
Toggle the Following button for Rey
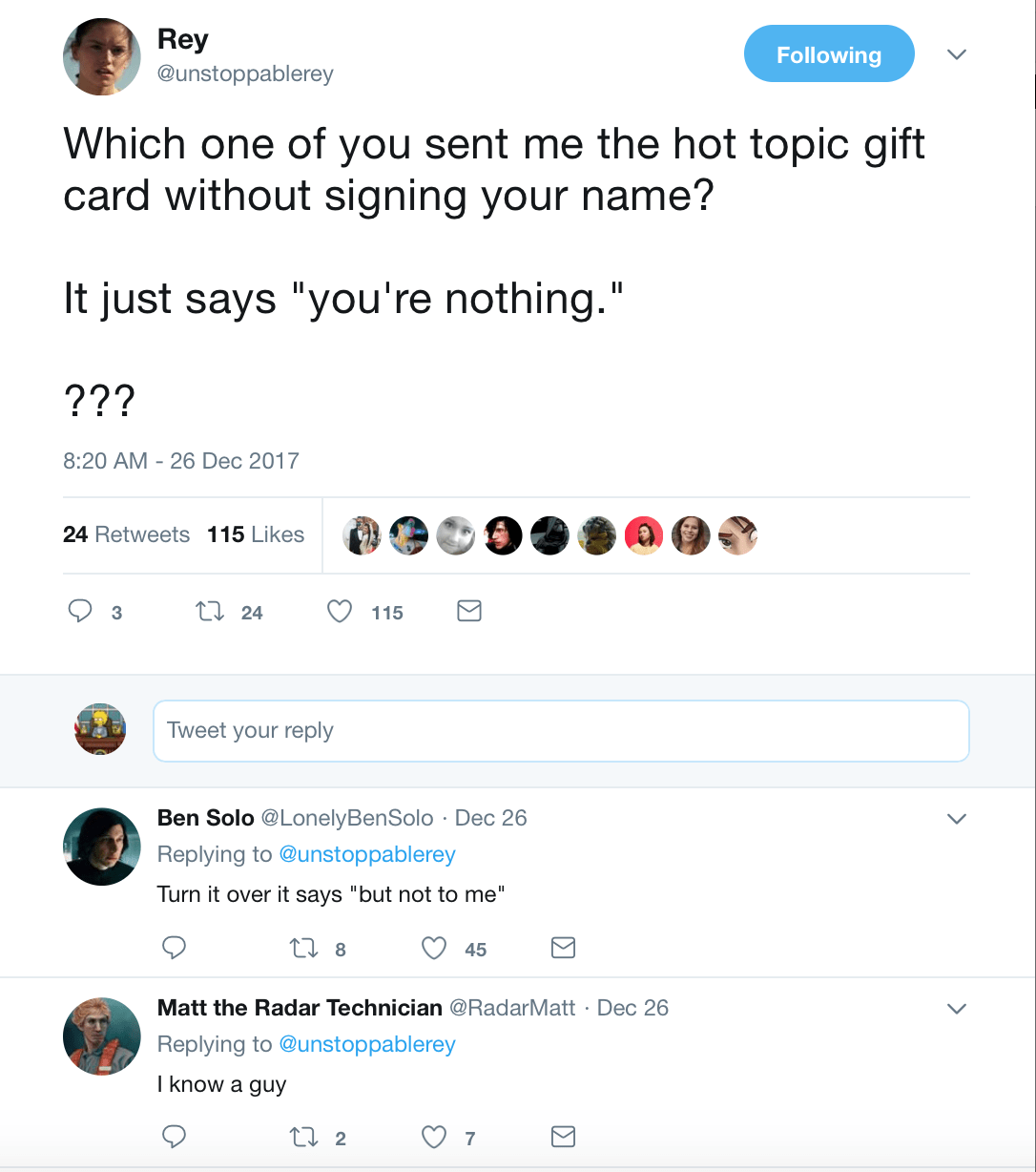point(828,54)
